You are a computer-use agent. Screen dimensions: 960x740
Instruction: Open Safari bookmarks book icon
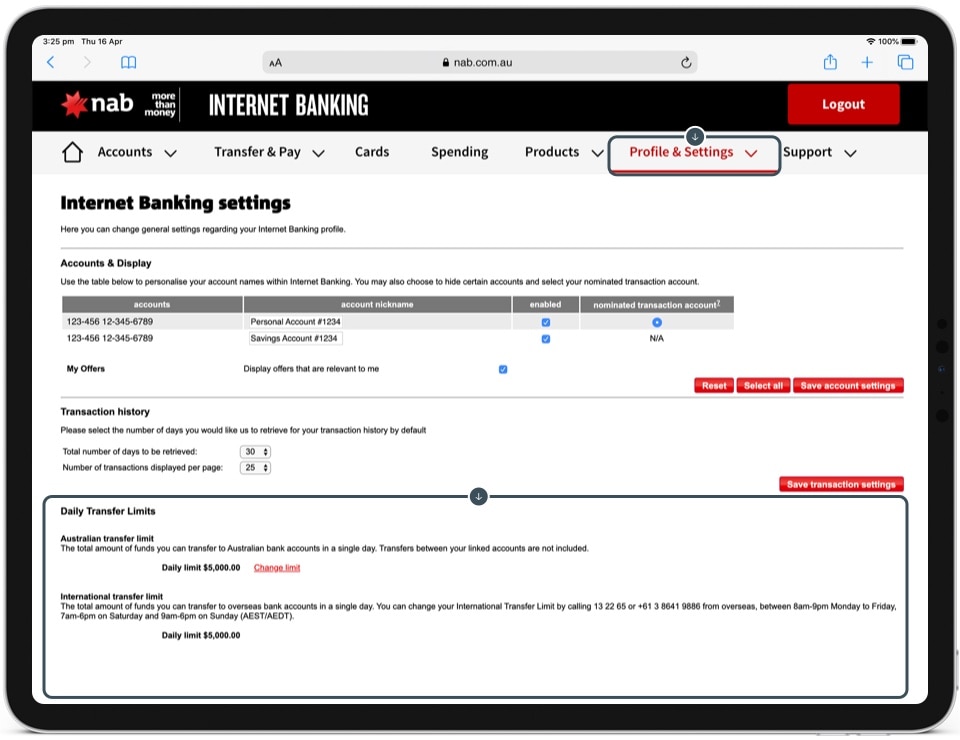(x=128, y=62)
